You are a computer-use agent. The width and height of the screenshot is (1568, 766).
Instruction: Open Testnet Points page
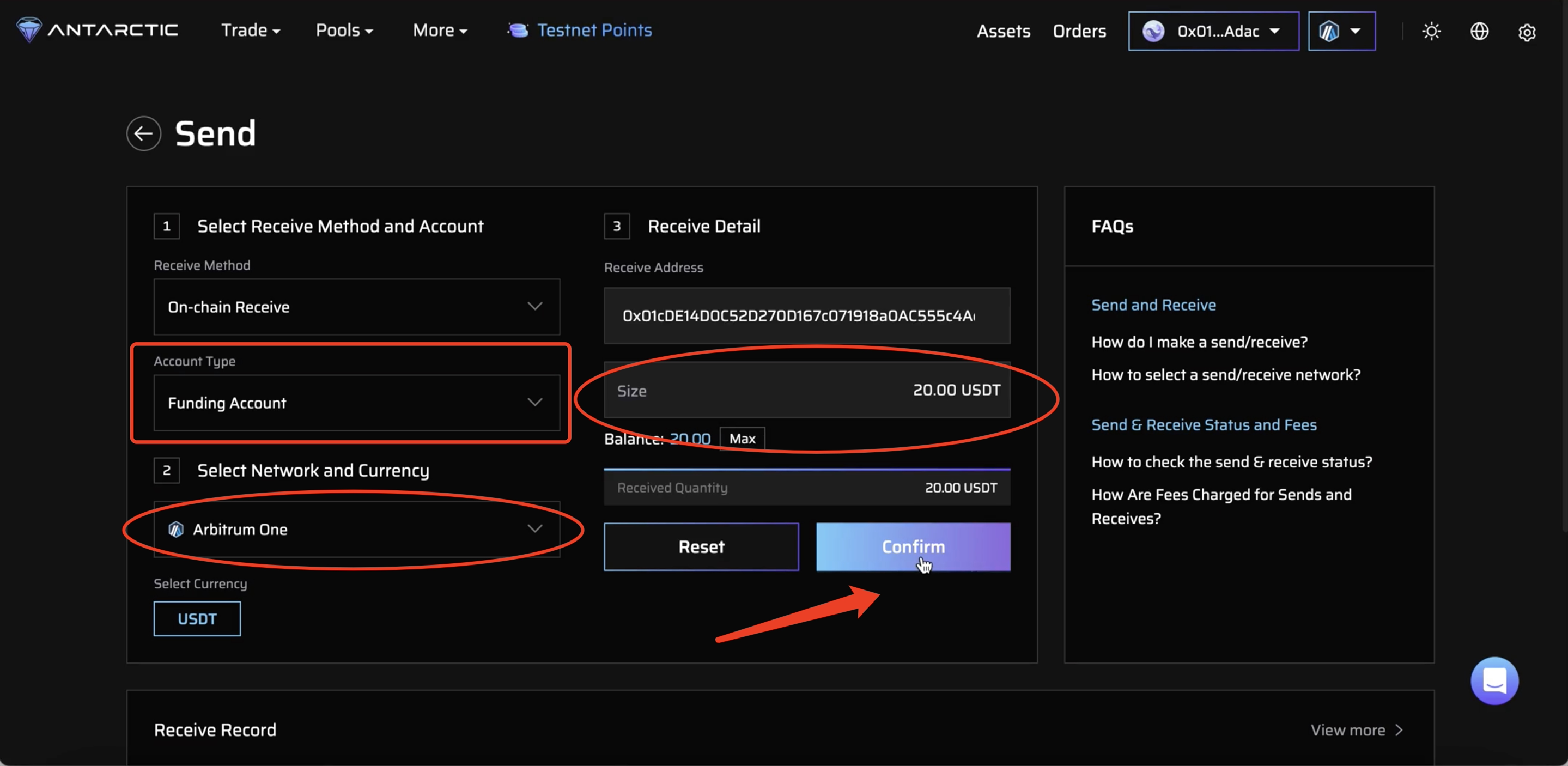click(594, 30)
